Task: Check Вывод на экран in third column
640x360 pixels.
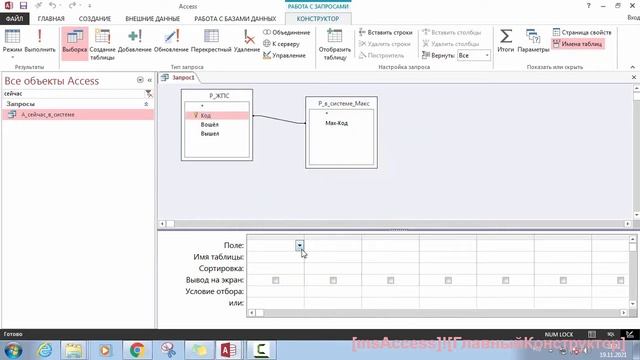Action: pyautogui.click(x=391, y=280)
